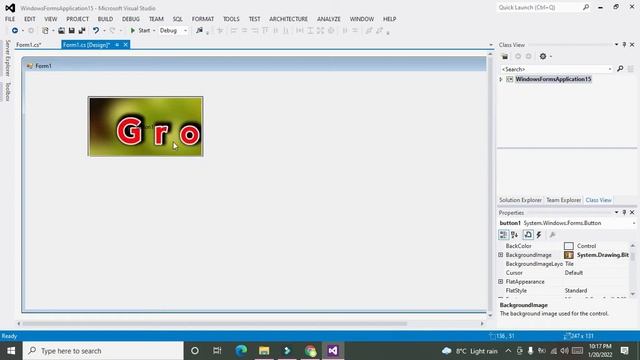Click the Visual Studio taskbar icon
This screenshot has height=360, width=640.
333,351
